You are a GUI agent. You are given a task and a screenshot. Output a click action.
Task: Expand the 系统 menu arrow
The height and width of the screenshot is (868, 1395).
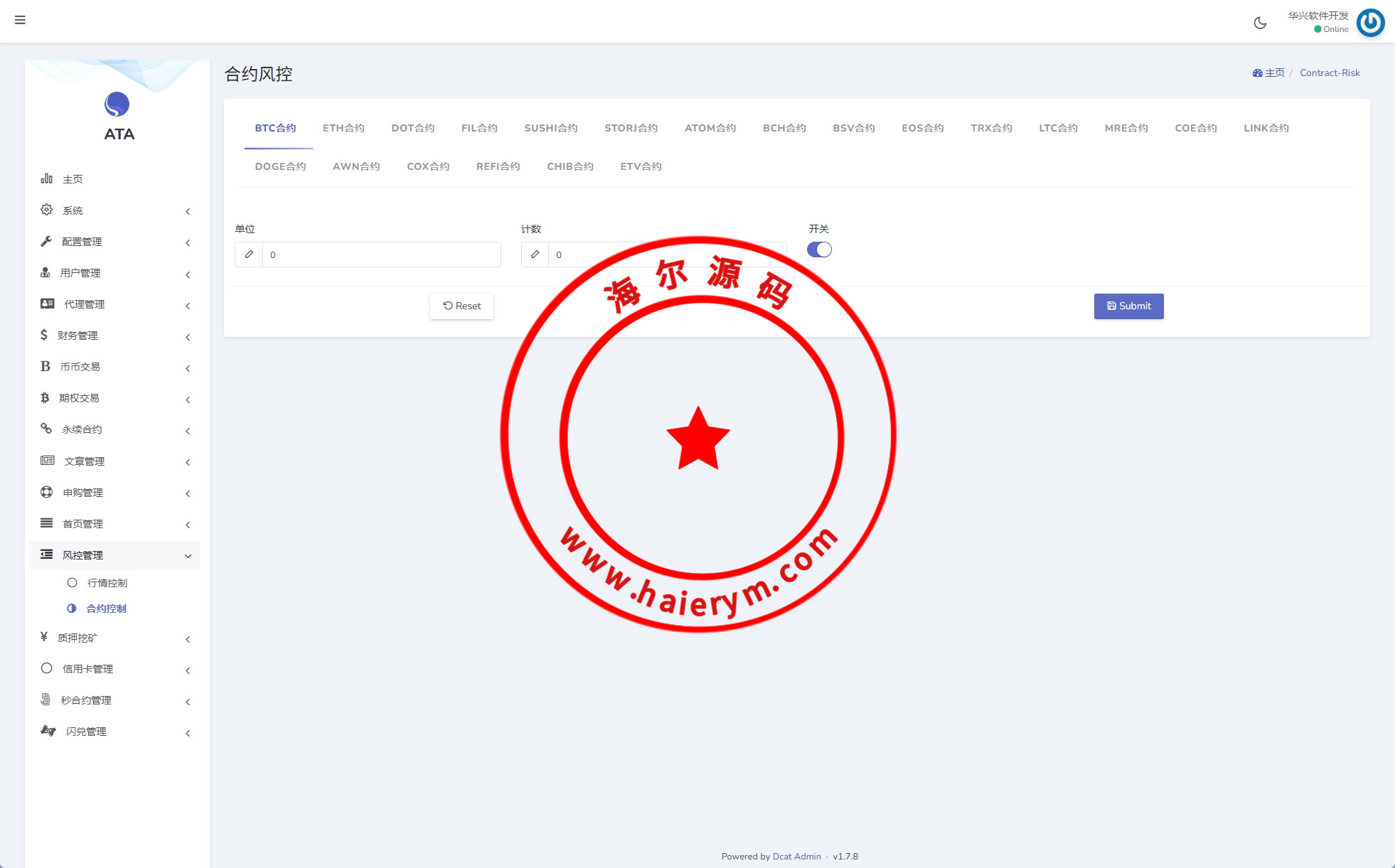(x=188, y=211)
